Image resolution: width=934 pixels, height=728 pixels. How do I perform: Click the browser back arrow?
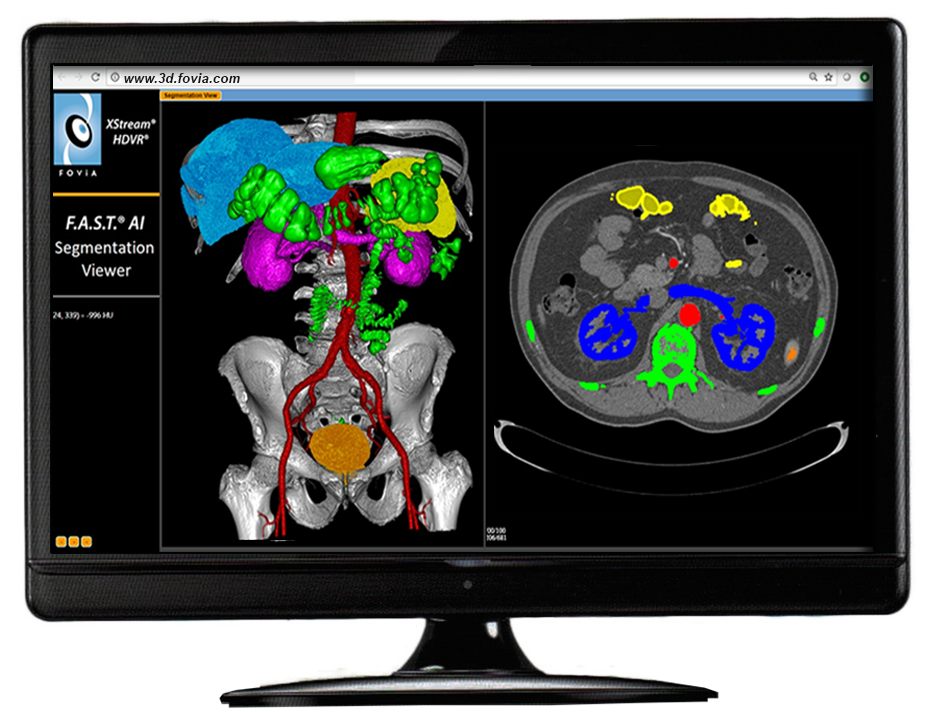[62, 77]
